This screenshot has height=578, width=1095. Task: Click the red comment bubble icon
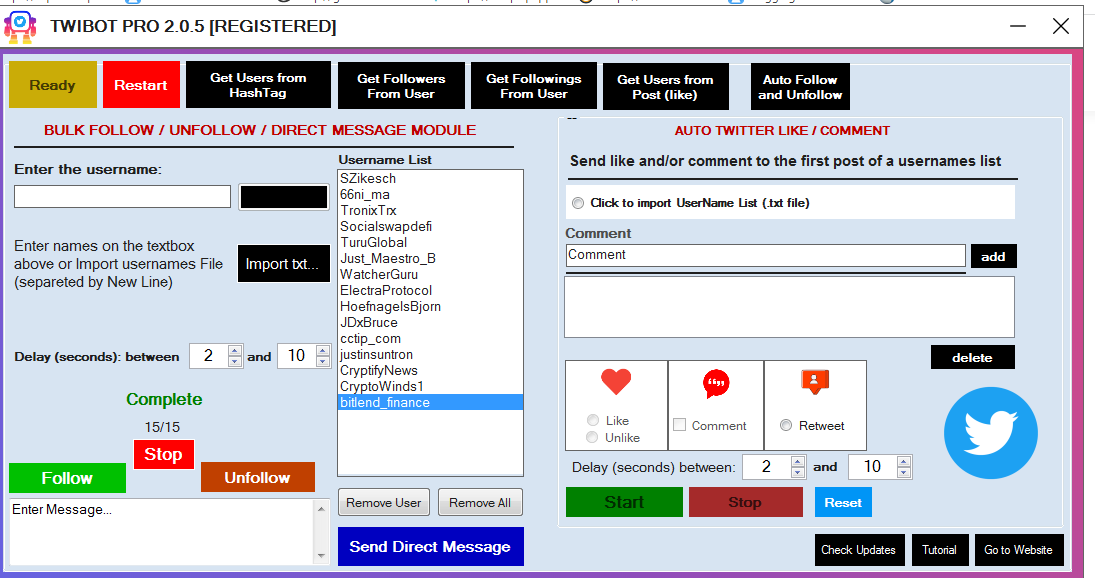716,383
